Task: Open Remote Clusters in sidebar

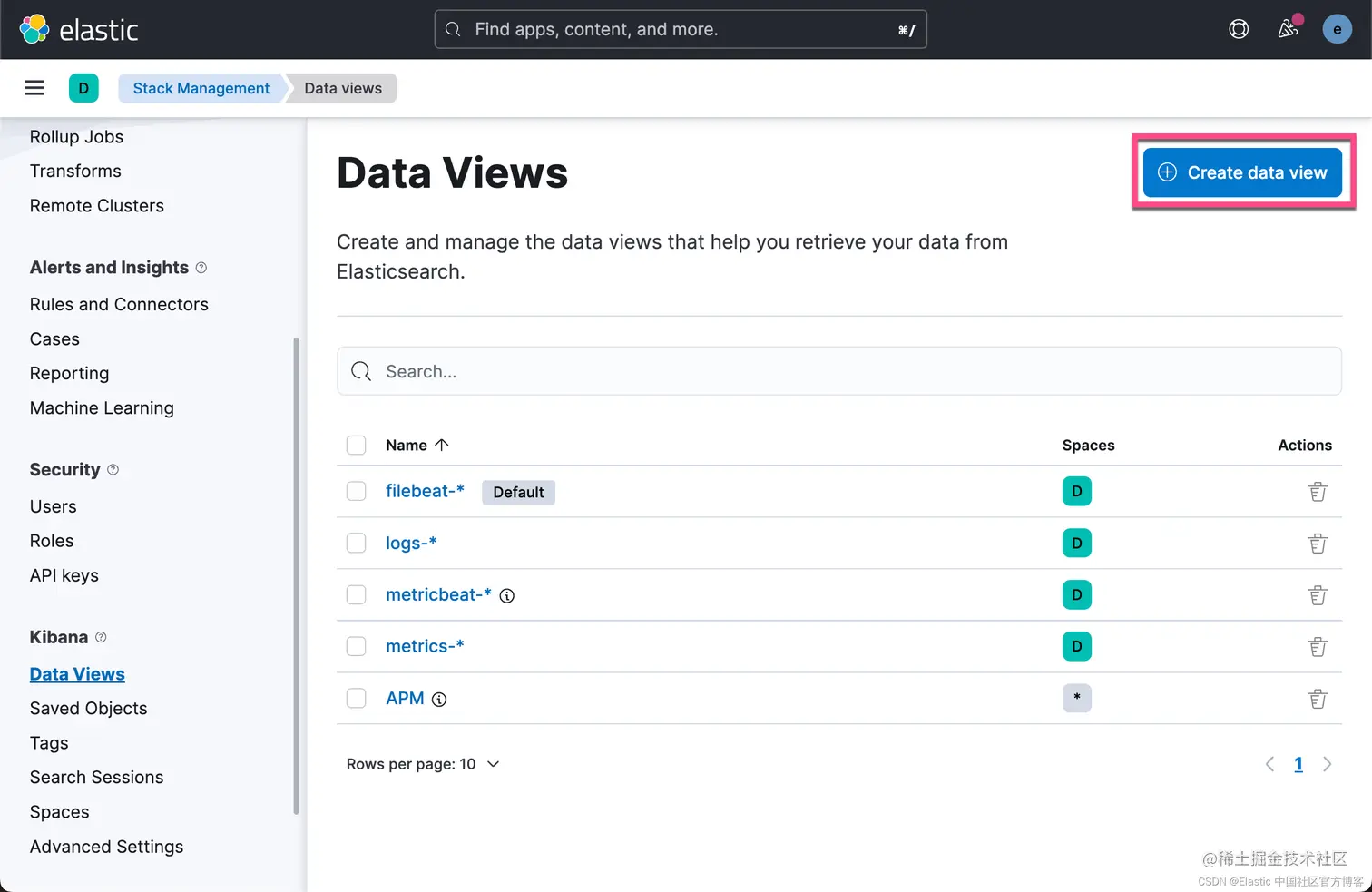Action: click(x=97, y=206)
